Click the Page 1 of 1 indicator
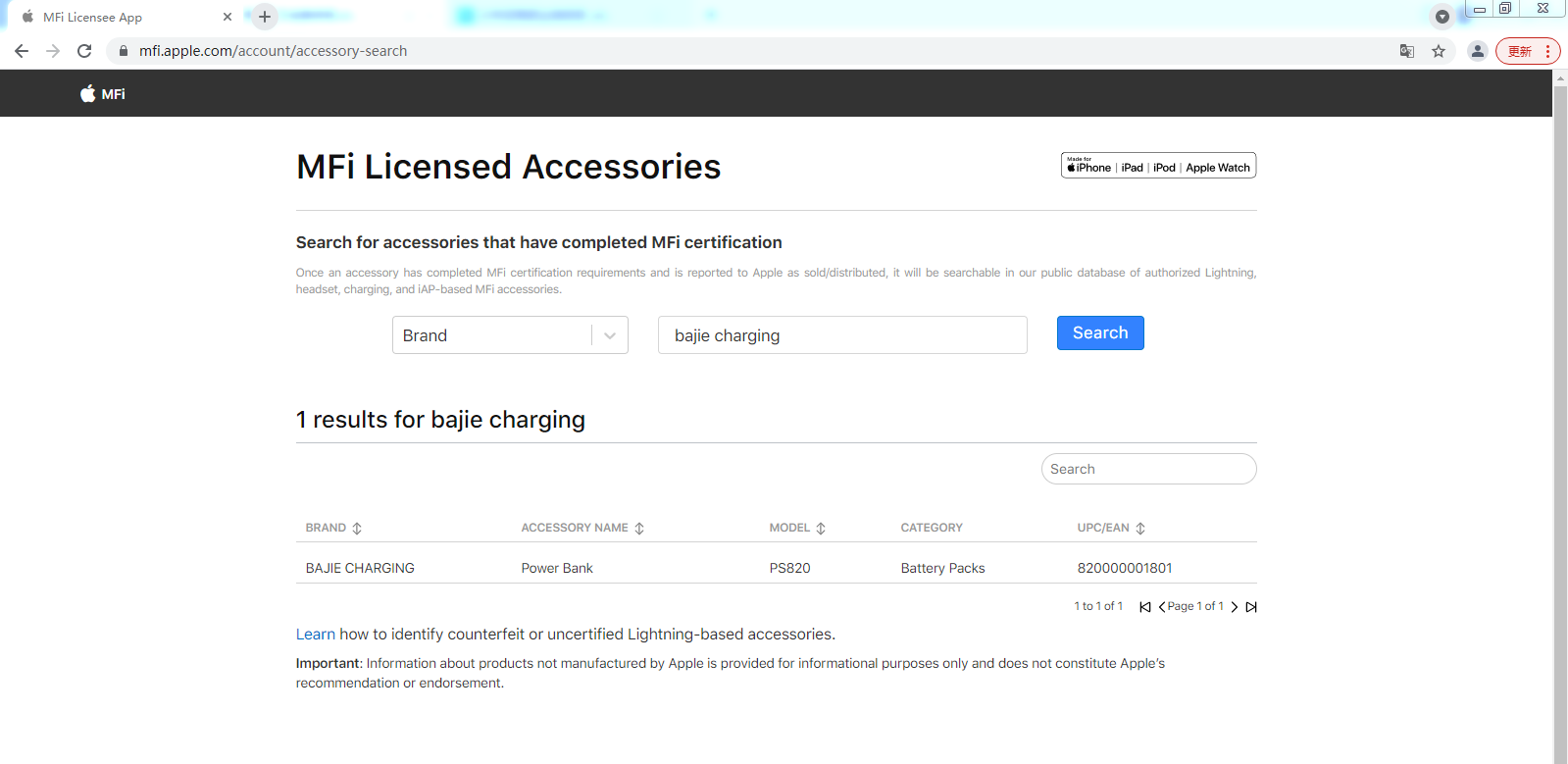The image size is (1568, 764). (x=1195, y=606)
